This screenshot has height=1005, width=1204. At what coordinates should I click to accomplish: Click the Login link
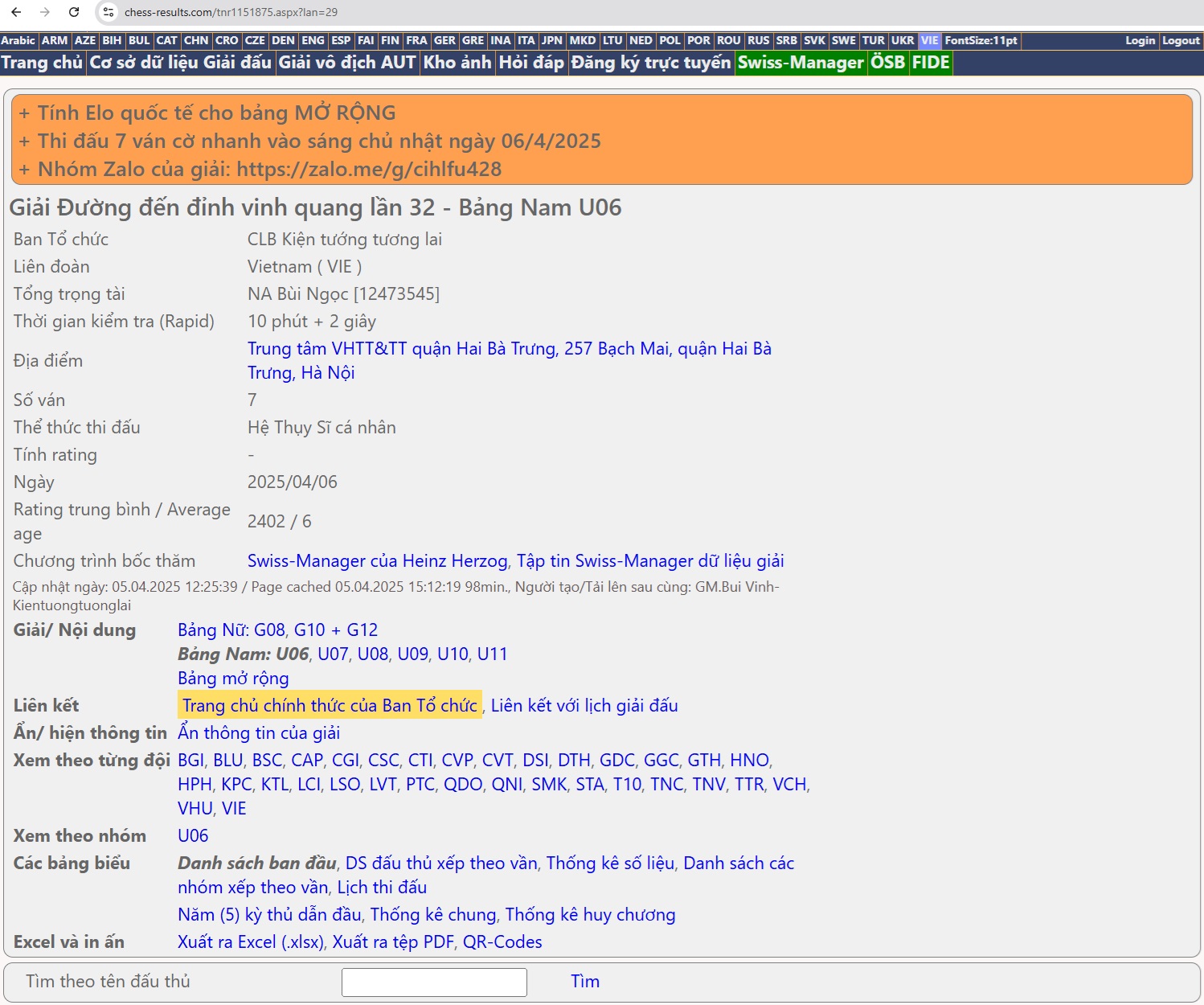[1140, 40]
